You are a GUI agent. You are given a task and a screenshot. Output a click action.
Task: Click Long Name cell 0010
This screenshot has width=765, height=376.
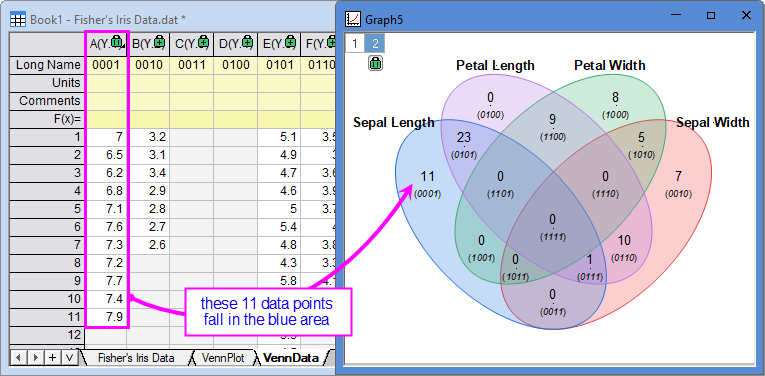point(148,65)
